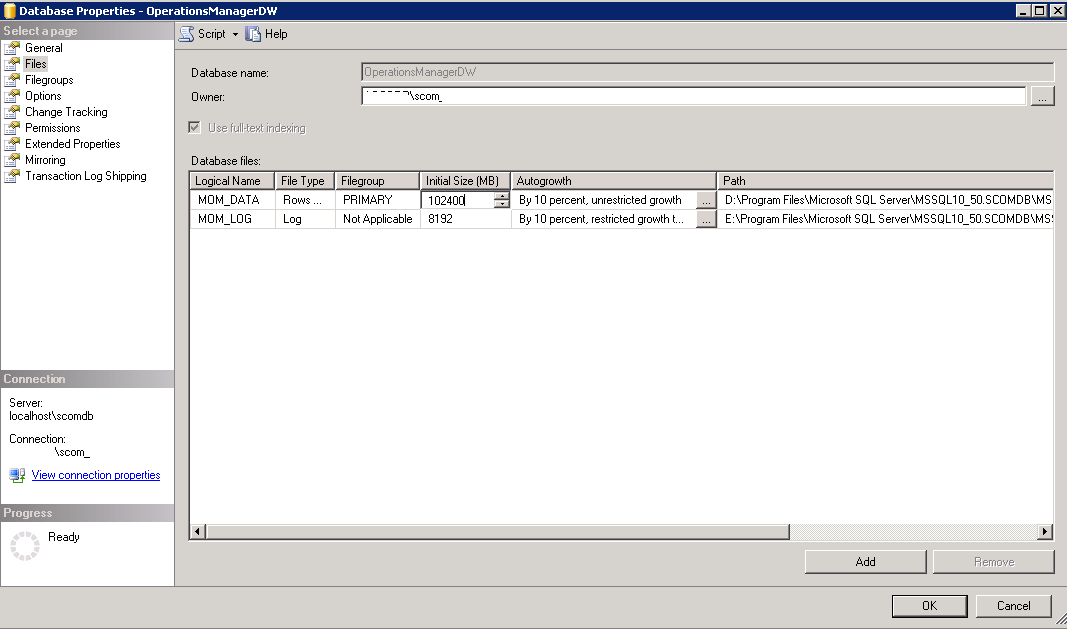Click the MOM_LOG Log file type cell

(x=305, y=219)
